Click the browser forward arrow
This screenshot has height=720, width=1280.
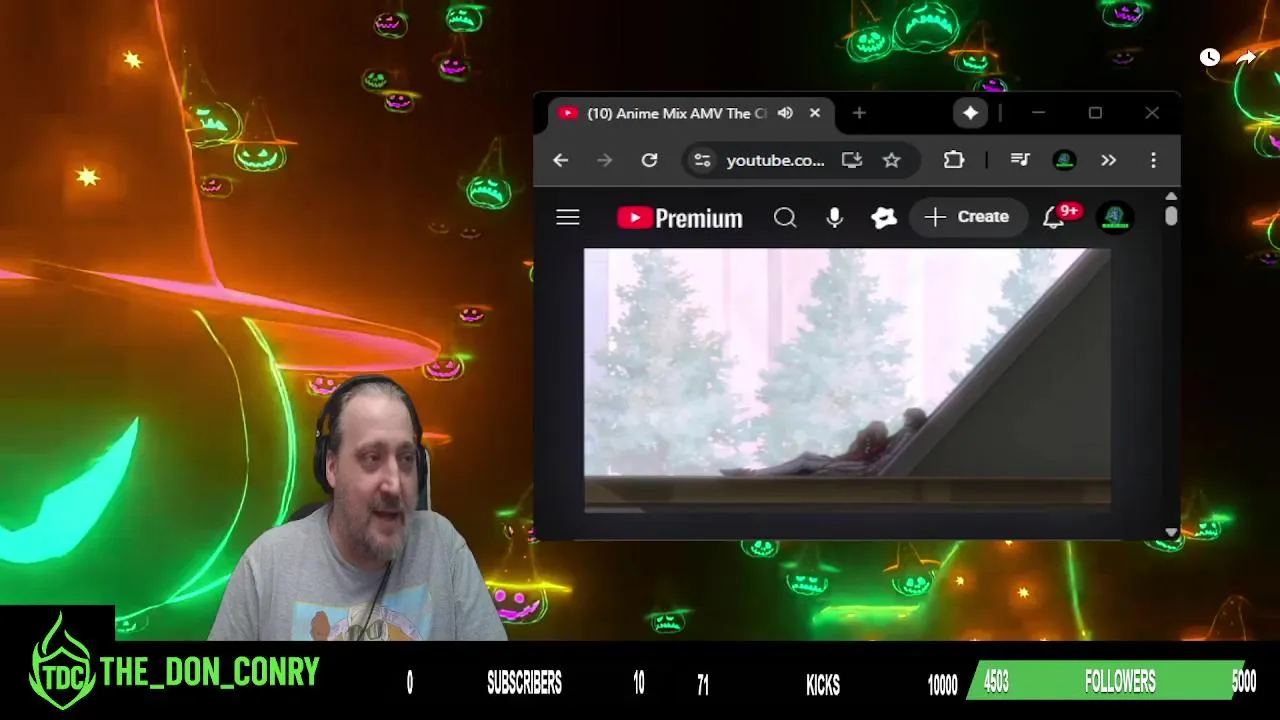pos(604,160)
